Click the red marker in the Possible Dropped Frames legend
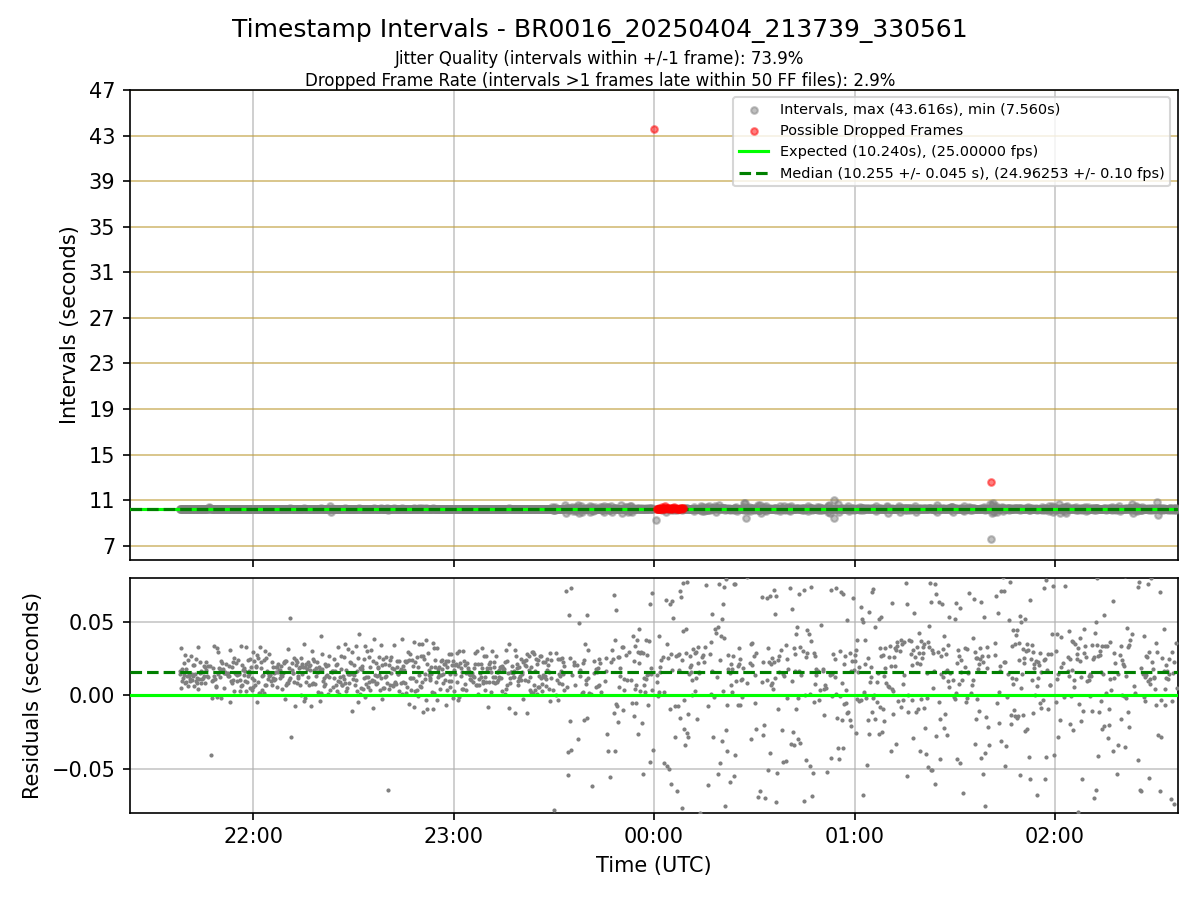Image resolution: width=1200 pixels, height=900 pixels. point(755,131)
